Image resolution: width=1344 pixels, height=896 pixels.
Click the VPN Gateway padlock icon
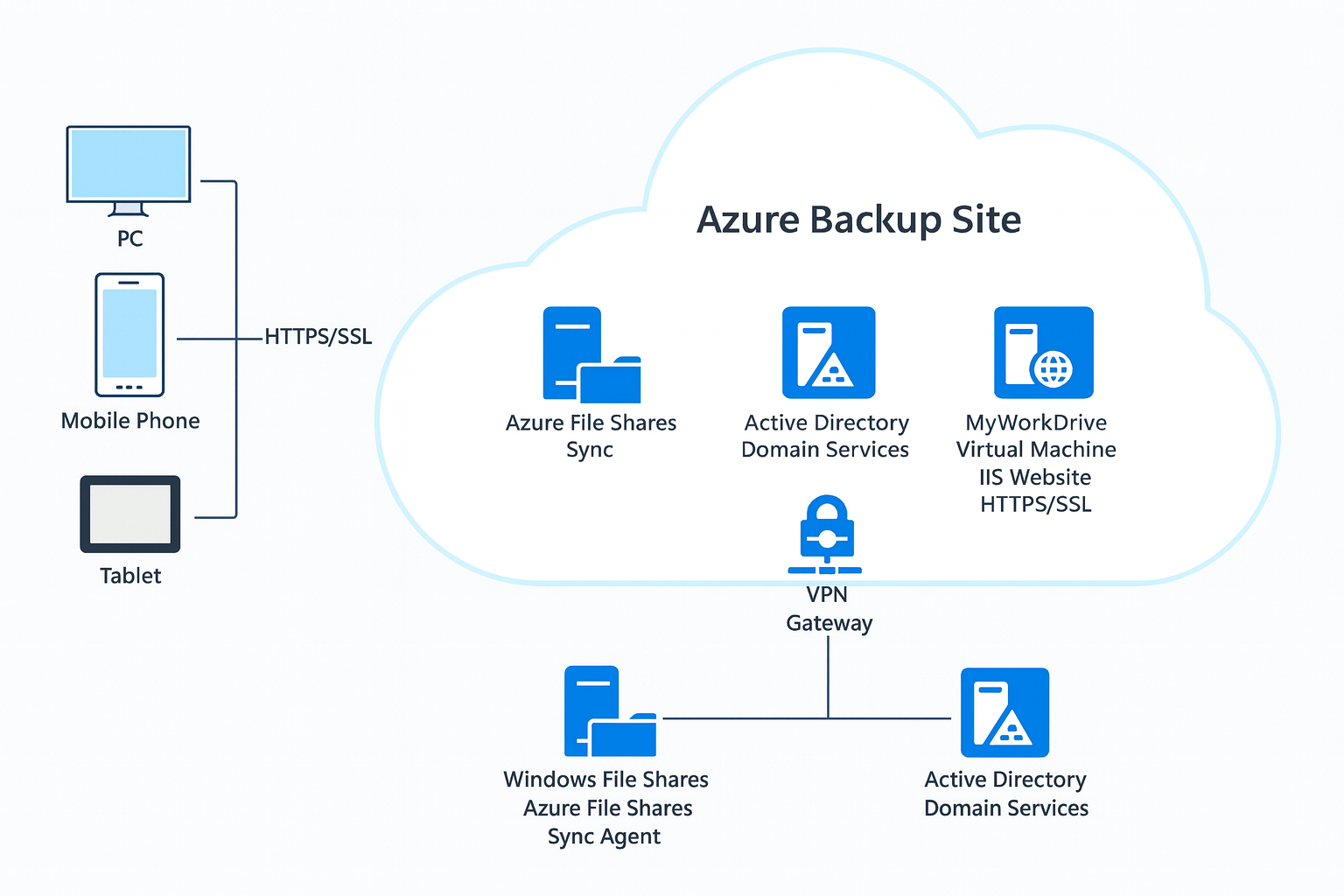click(x=827, y=535)
